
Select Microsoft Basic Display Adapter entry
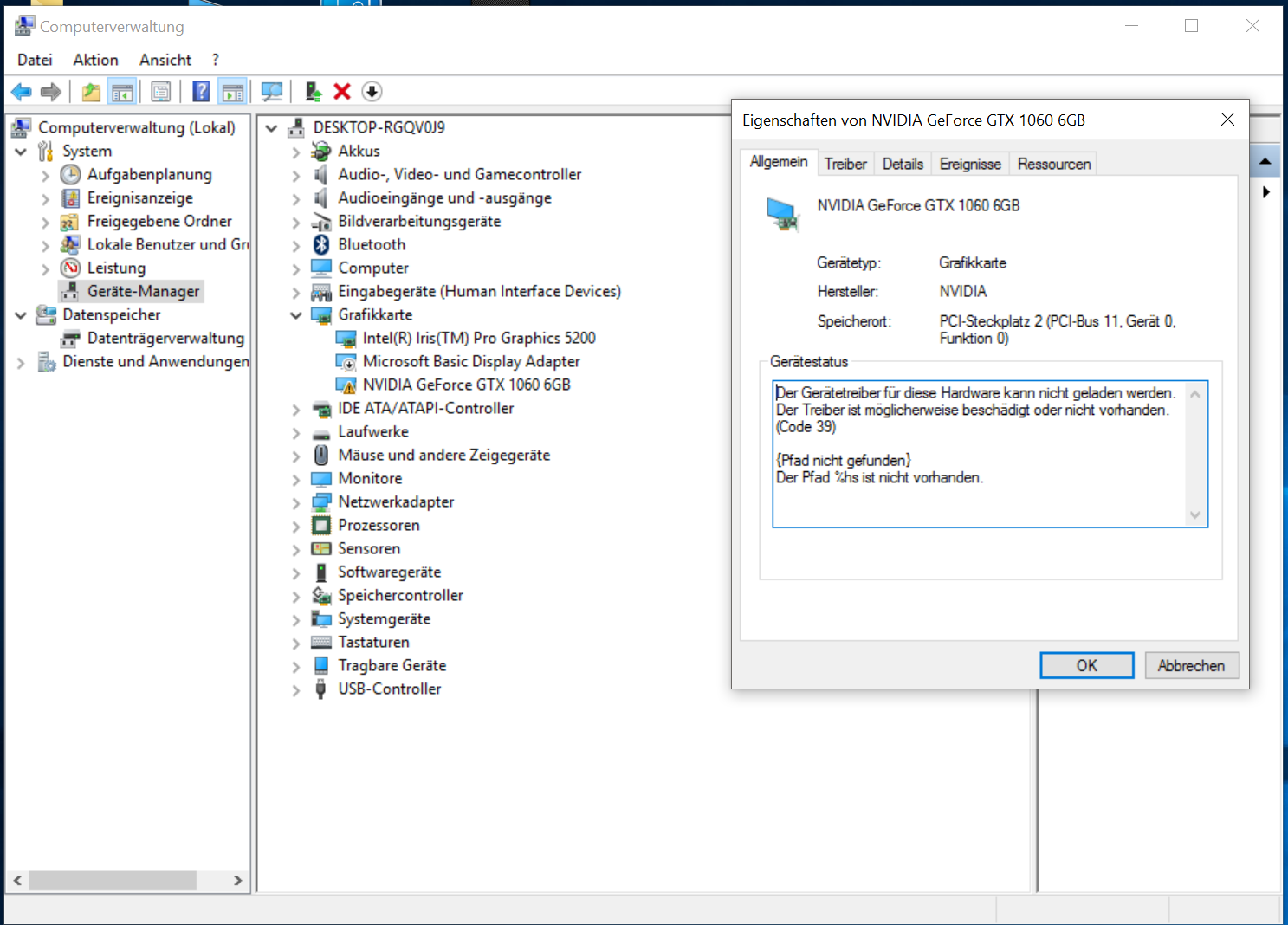click(471, 362)
